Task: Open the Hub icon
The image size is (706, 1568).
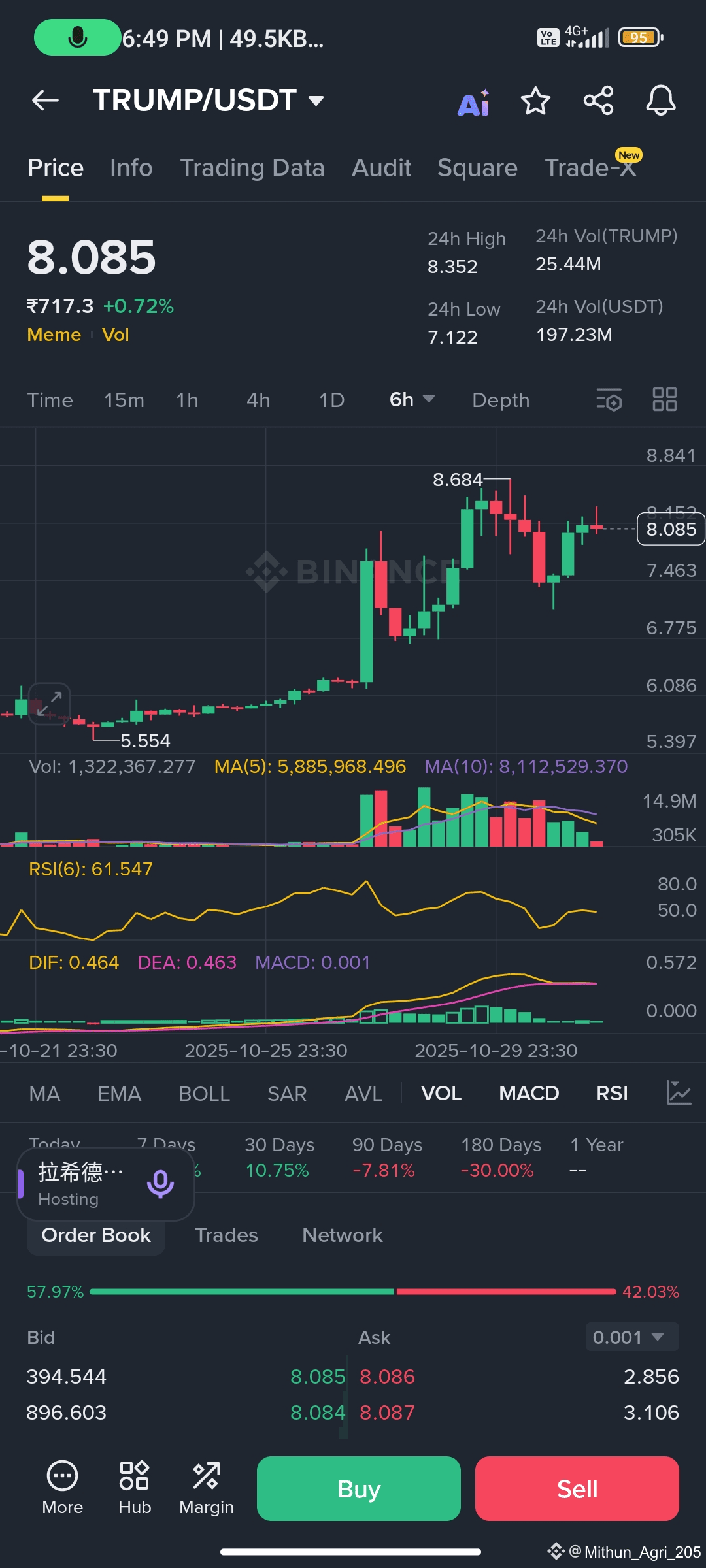Action: (x=135, y=1488)
